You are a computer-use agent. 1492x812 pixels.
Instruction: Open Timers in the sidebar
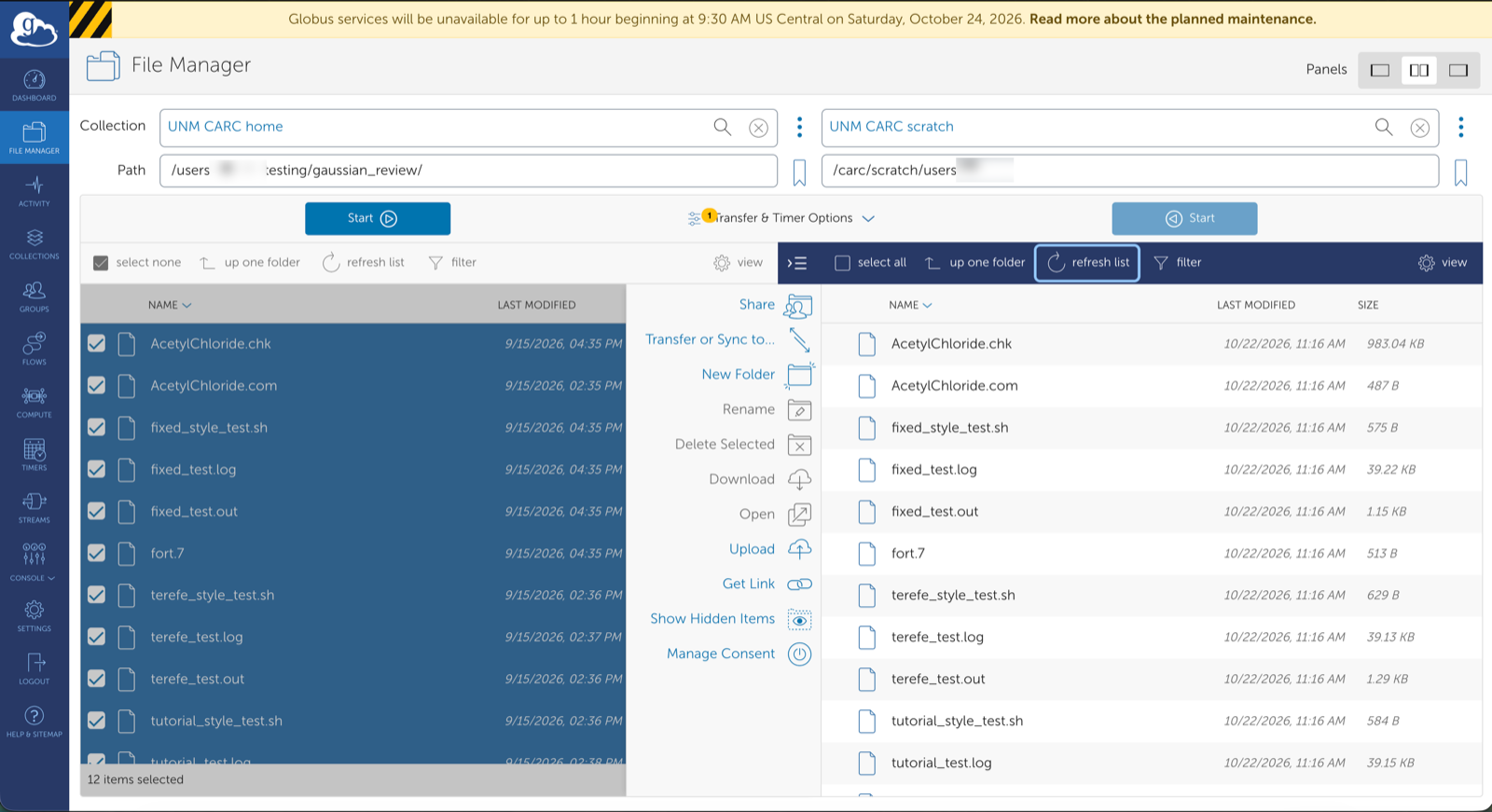35,455
